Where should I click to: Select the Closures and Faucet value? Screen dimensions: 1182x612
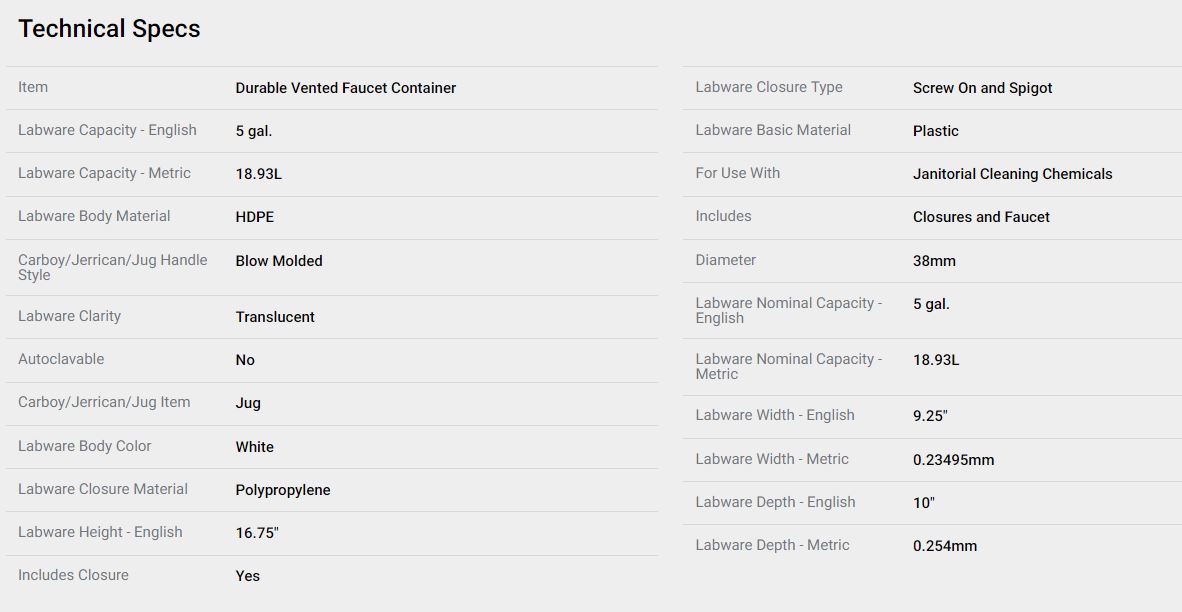[x=981, y=217]
